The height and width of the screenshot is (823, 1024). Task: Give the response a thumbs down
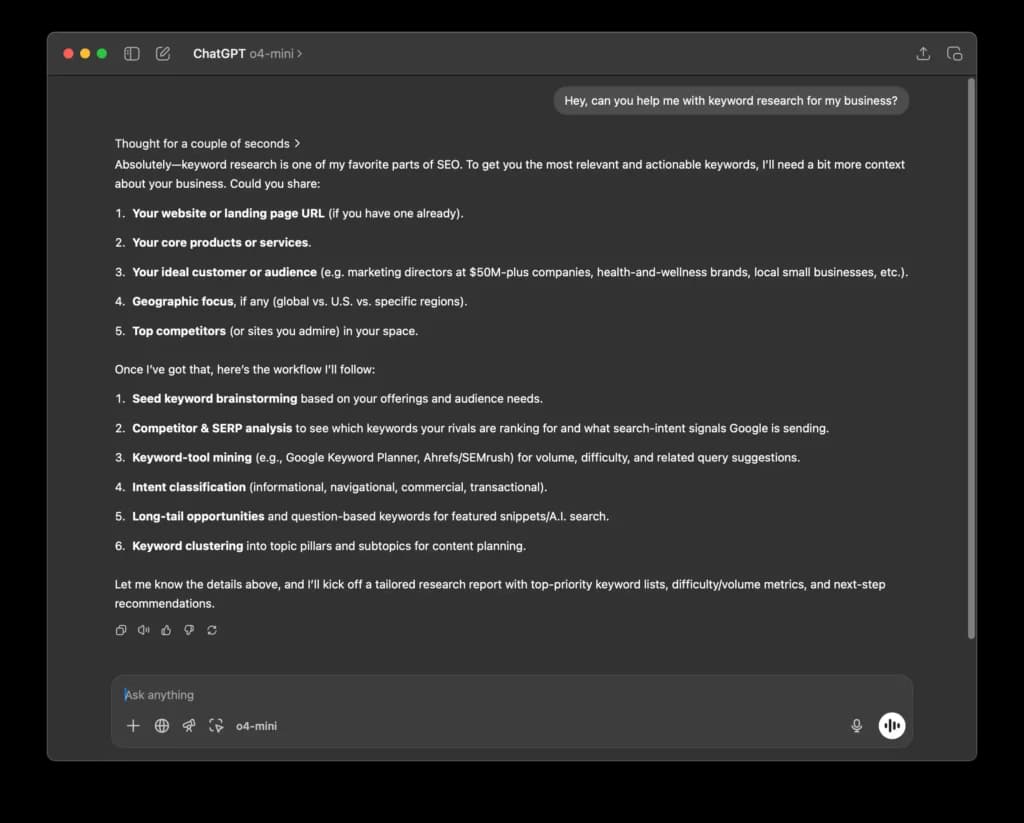click(189, 630)
